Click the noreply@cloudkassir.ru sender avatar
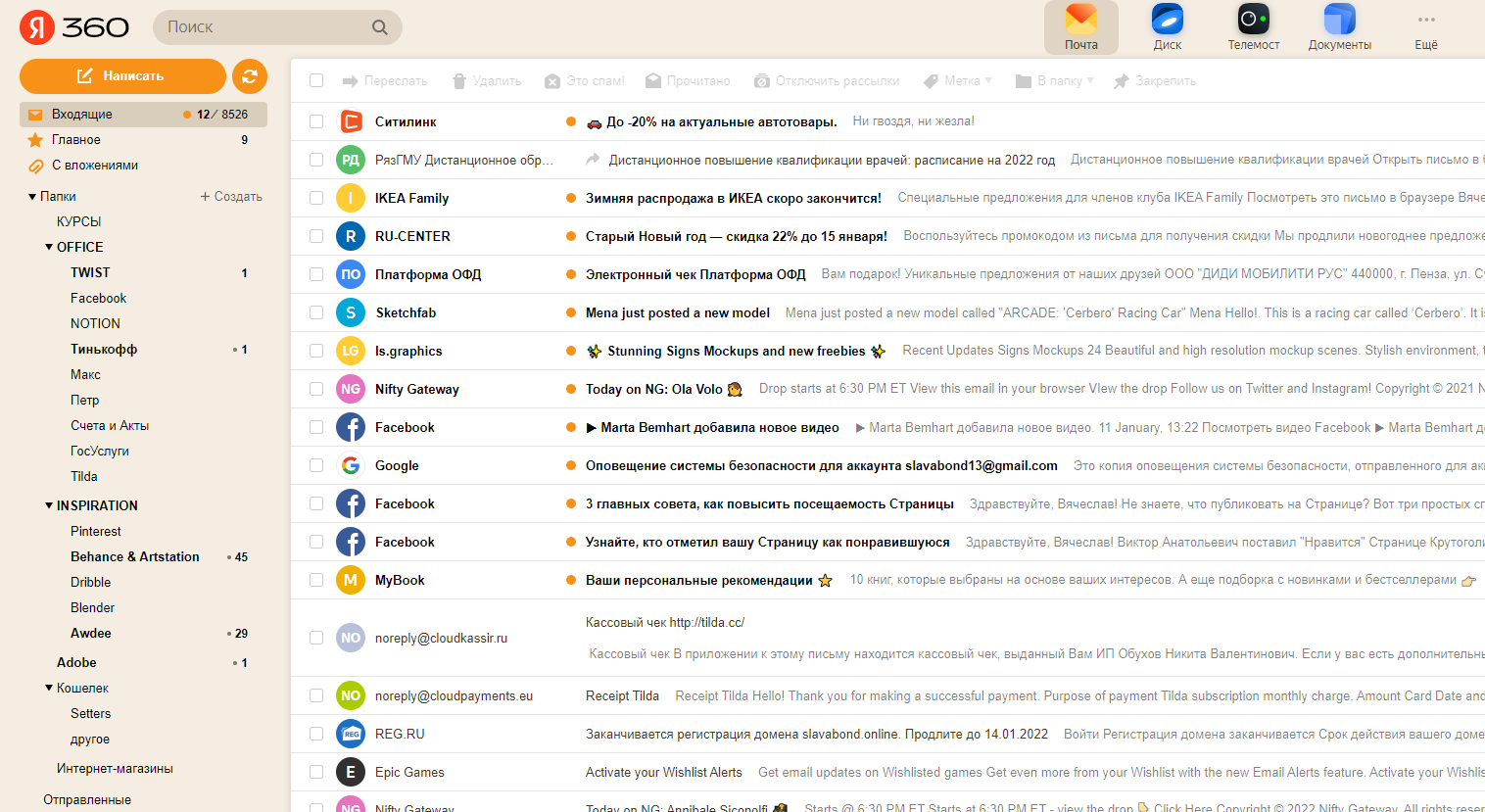Screen dimensions: 1485x812 pos(351,638)
